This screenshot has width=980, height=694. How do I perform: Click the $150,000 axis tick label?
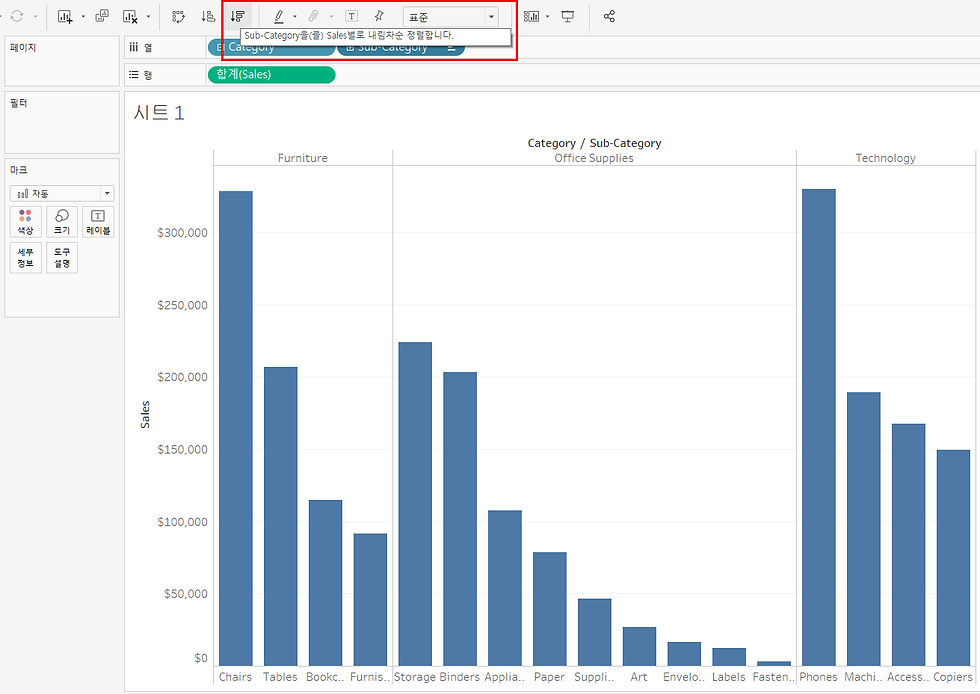pyautogui.click(x=182, y=450)
